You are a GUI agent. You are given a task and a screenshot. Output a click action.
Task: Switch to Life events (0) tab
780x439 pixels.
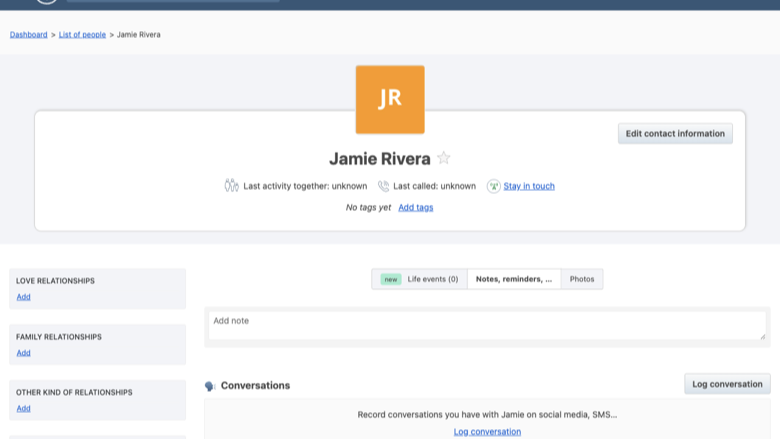[419, 279]
